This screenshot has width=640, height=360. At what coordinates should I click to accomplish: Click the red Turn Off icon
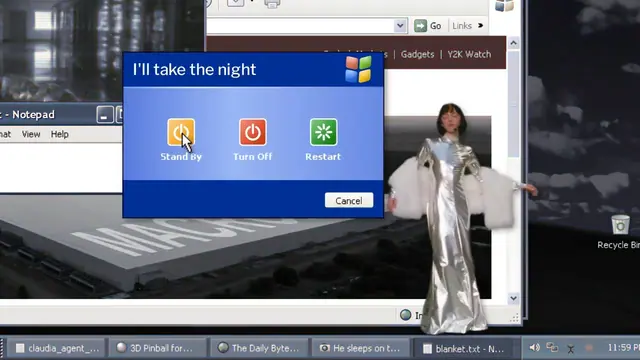click(x=253, y=132)
